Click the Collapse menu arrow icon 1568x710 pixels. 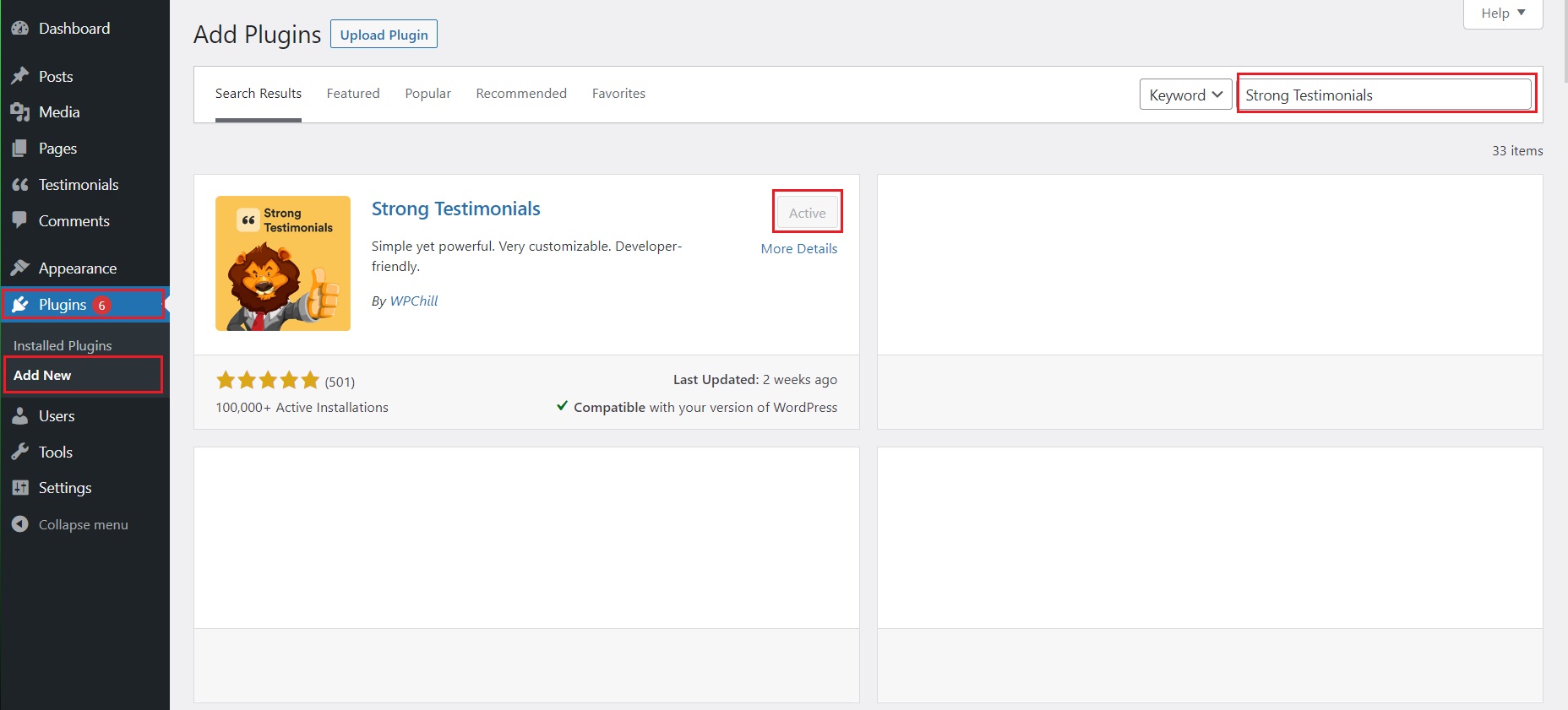click(x=20, y=524)
